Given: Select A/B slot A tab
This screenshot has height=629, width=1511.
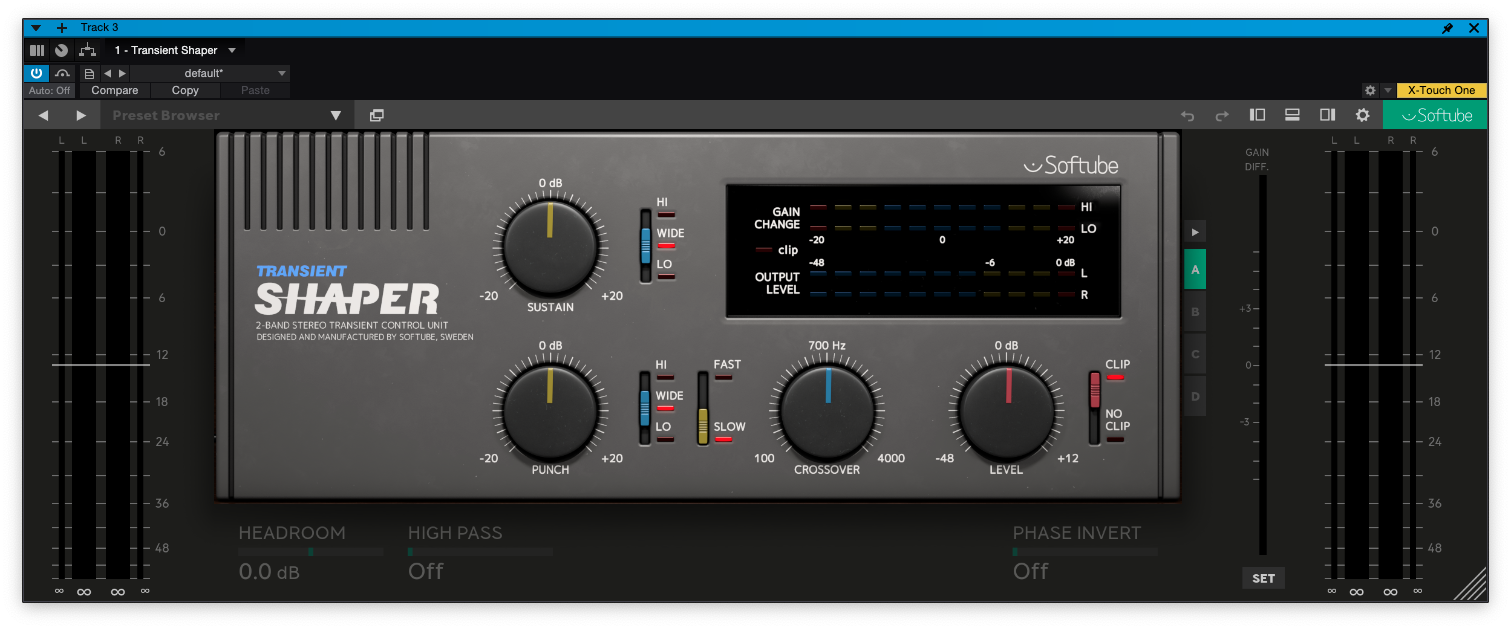Looking at the screenshot, I should point(1195,270).
